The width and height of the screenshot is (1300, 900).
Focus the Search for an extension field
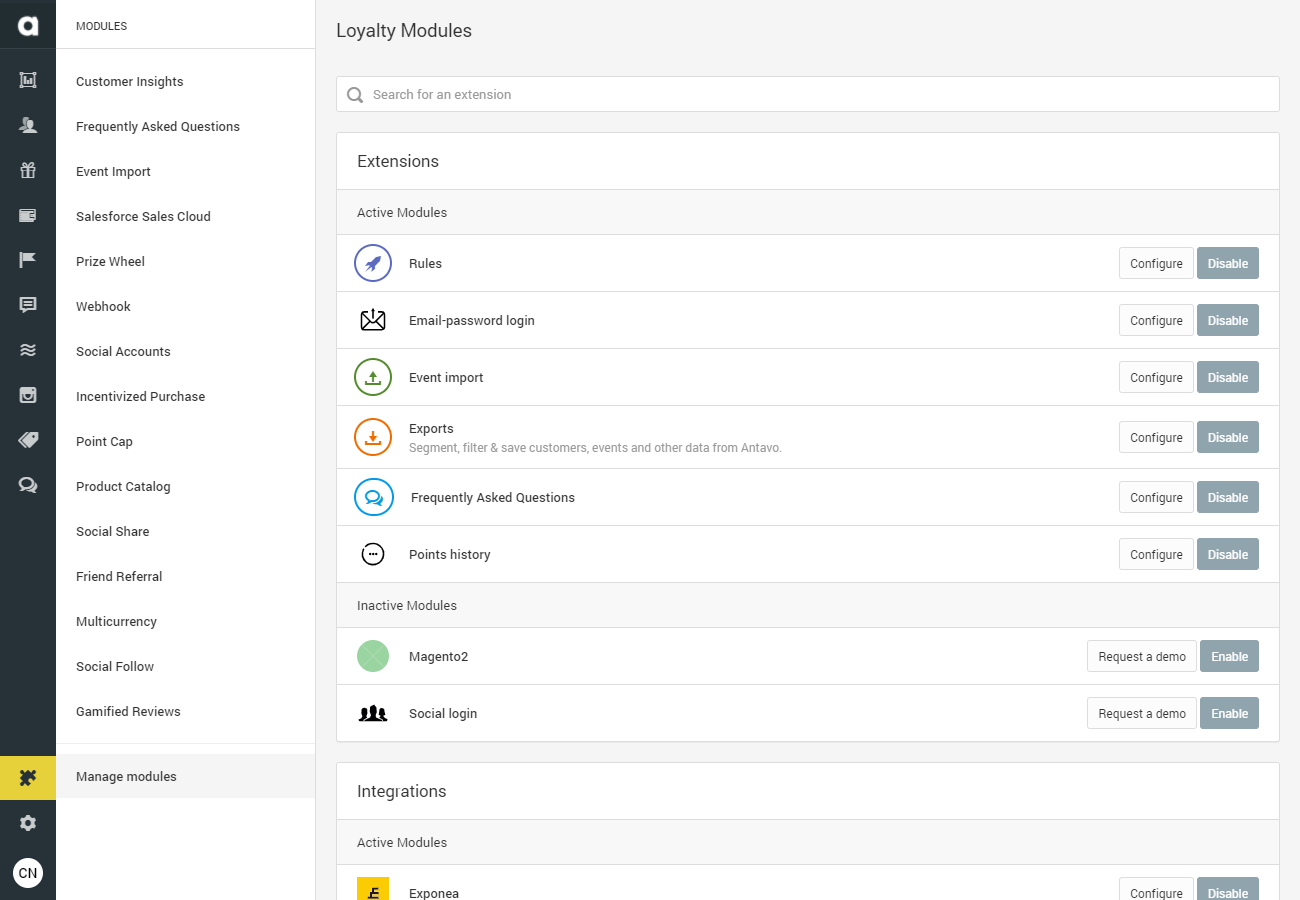pyautogui.click(x=808, y=94)
